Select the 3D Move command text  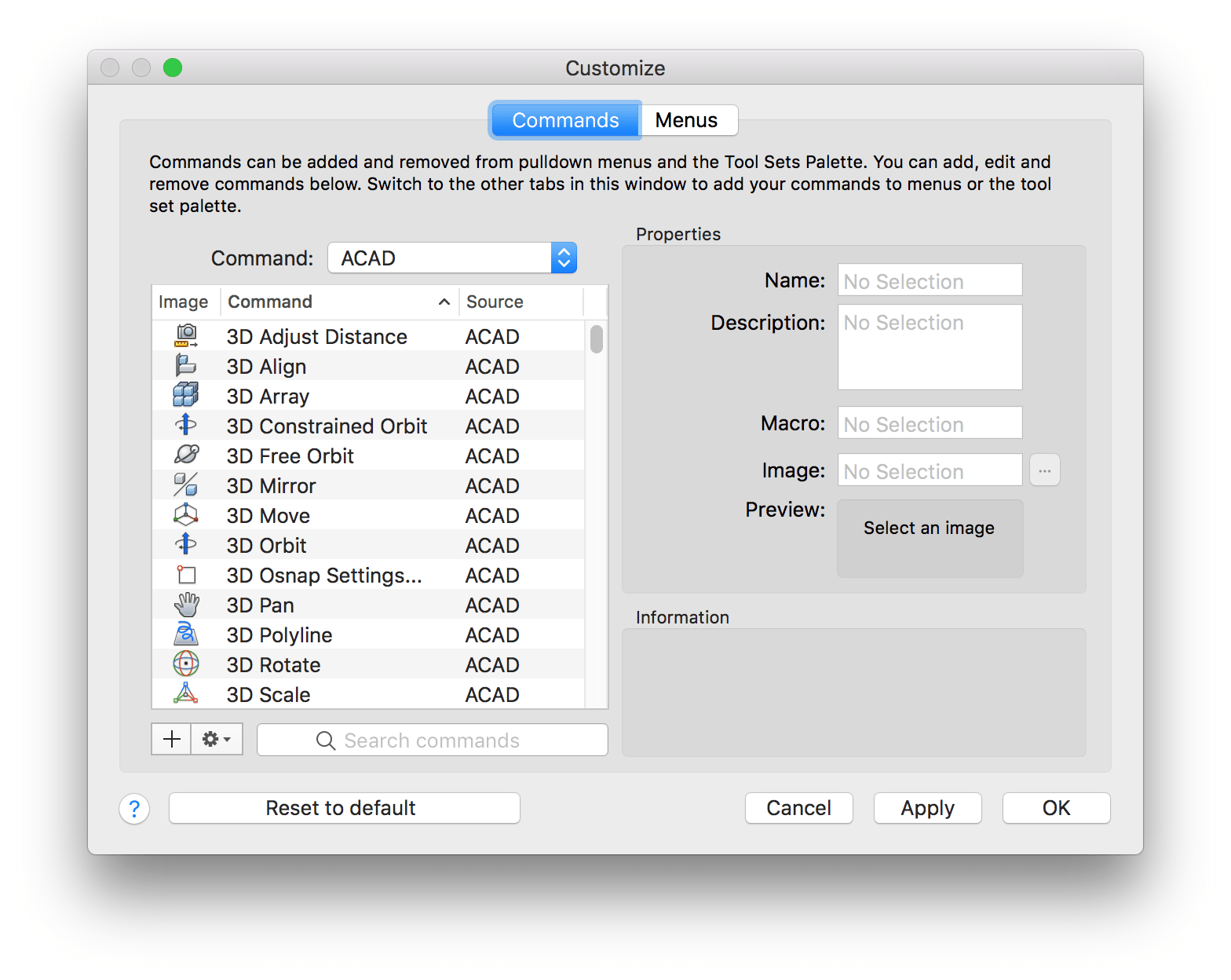tap(268, 516)
